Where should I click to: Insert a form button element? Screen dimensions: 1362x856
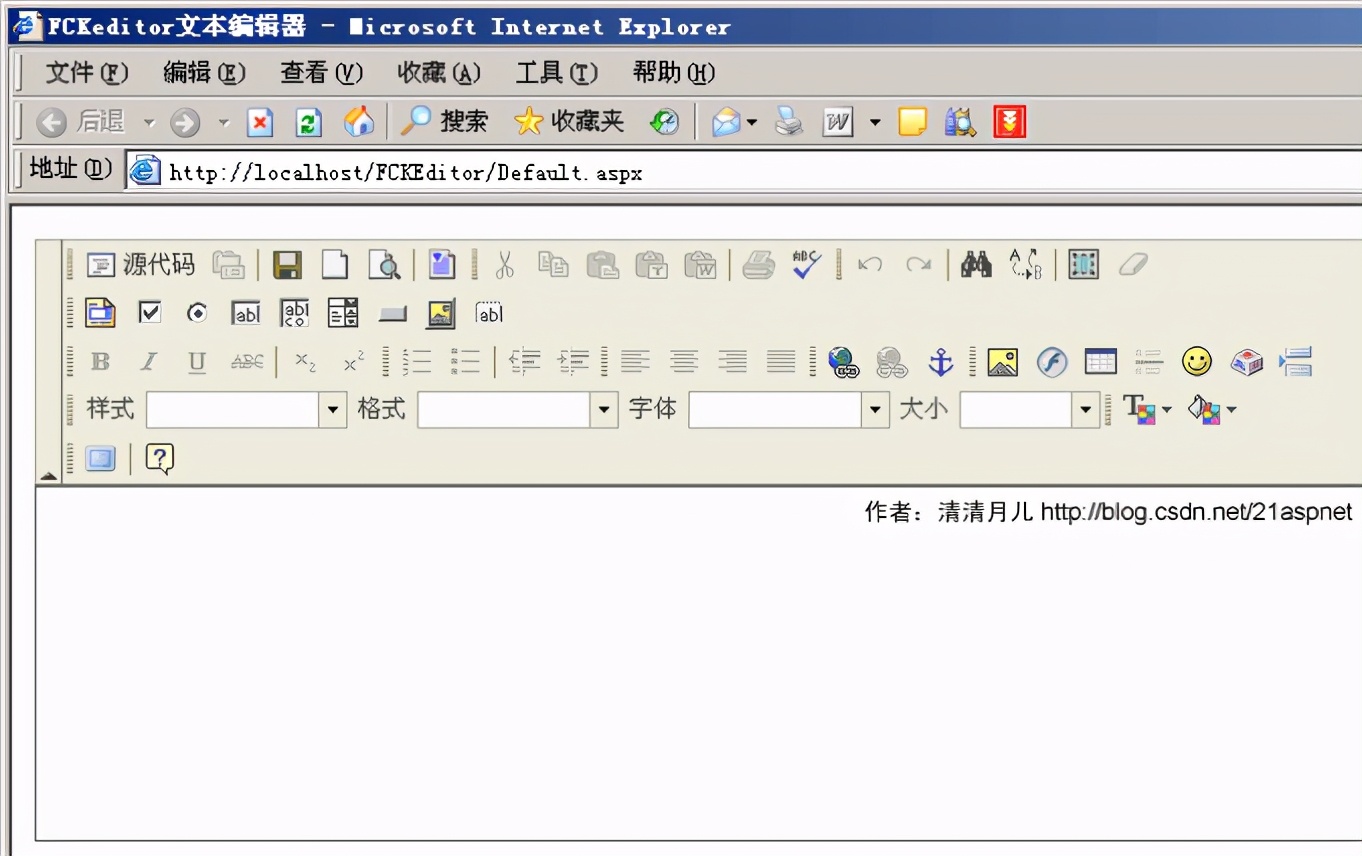coord(392,315)
